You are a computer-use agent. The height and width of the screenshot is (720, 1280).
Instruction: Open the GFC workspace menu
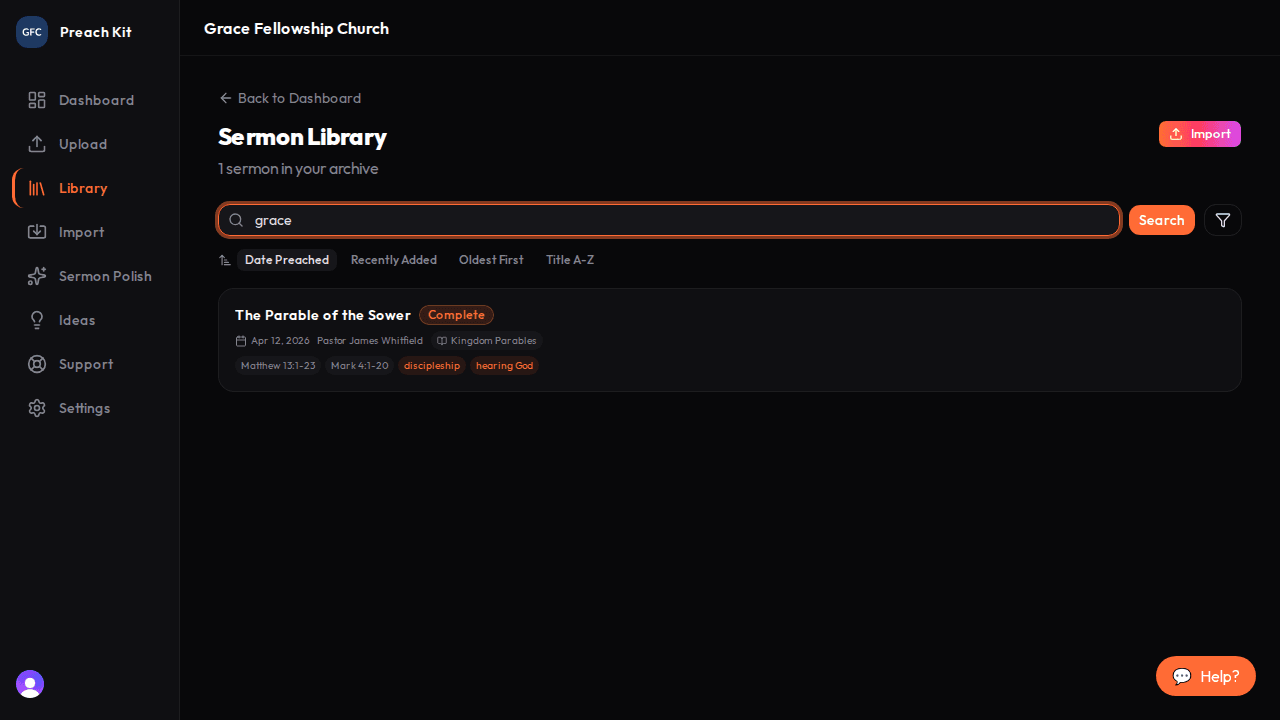31,31
